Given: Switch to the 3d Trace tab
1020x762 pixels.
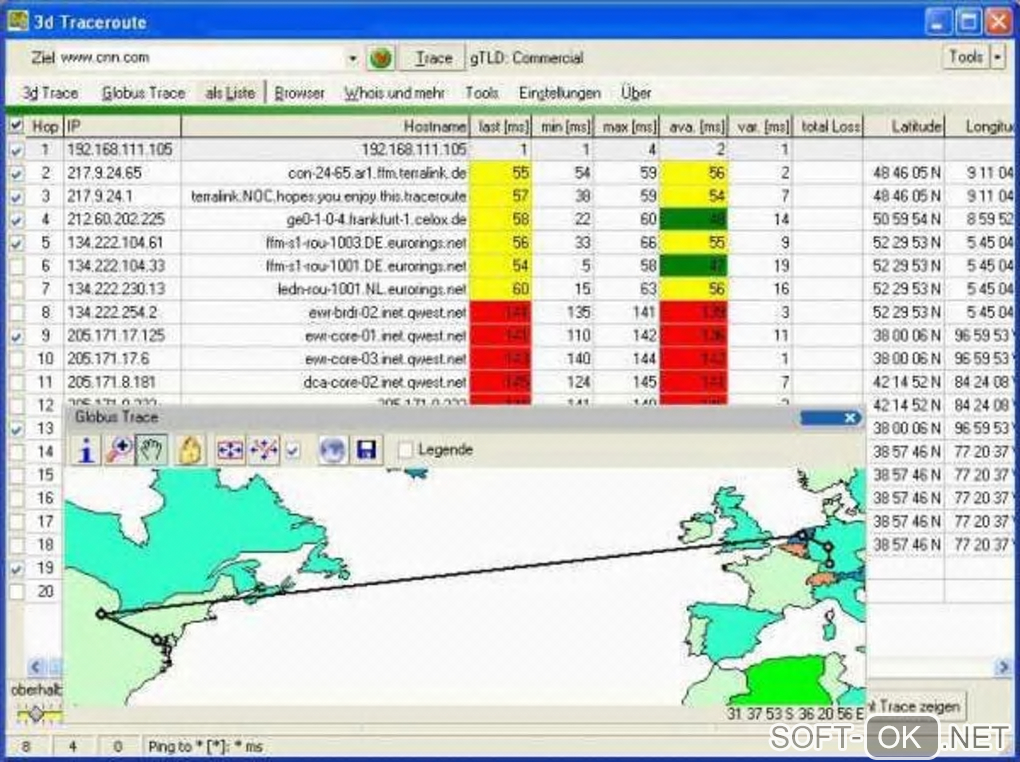Looking at the screenshot, I should coord(51,93).
